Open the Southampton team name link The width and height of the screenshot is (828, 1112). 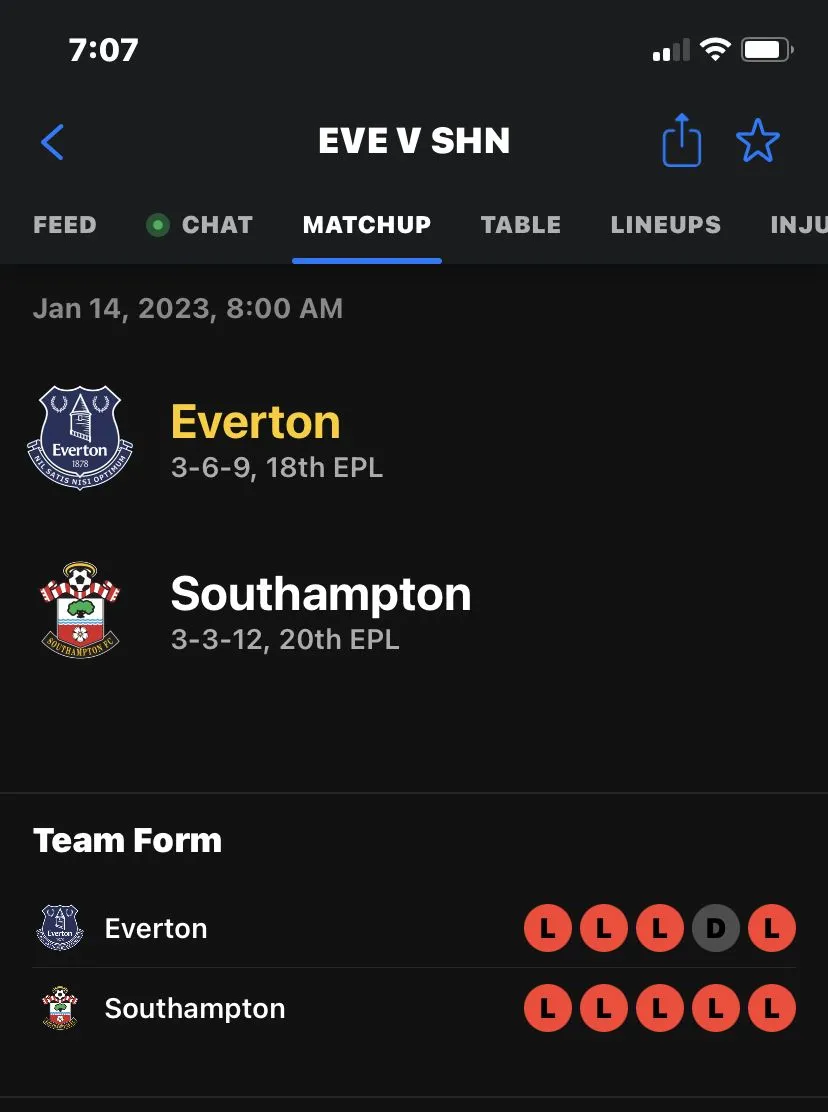click(321, 594)
